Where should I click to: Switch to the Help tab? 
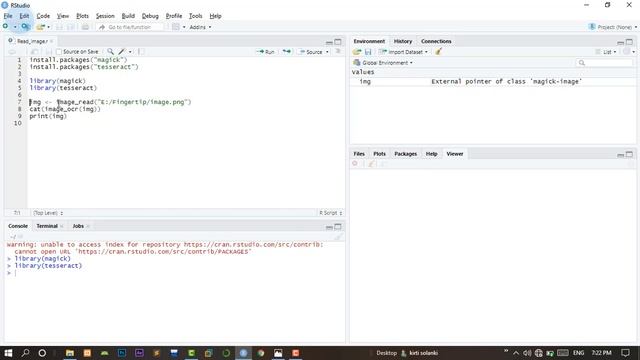432,154
